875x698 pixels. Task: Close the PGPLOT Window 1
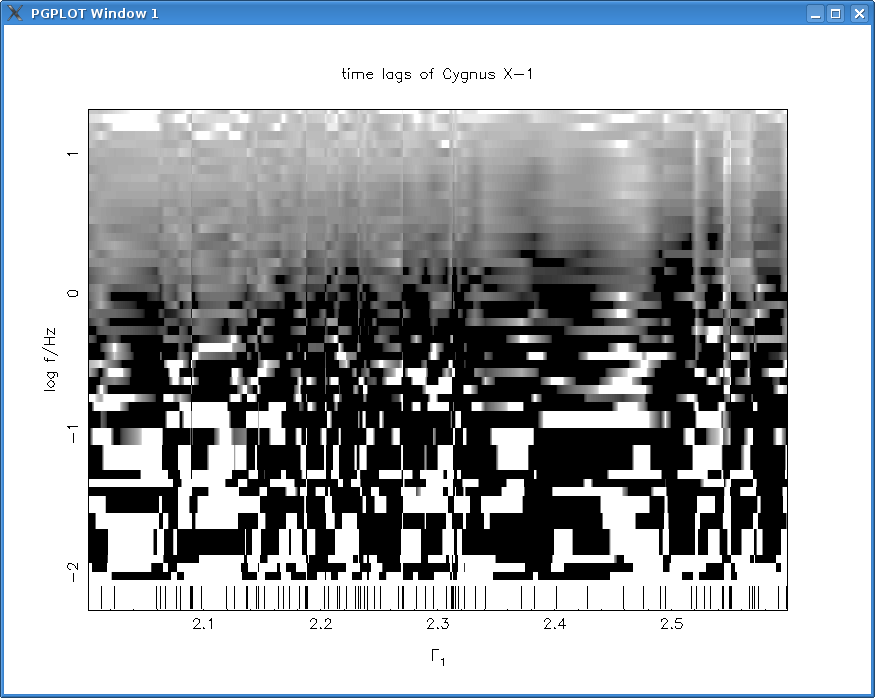tap(859, 13)
